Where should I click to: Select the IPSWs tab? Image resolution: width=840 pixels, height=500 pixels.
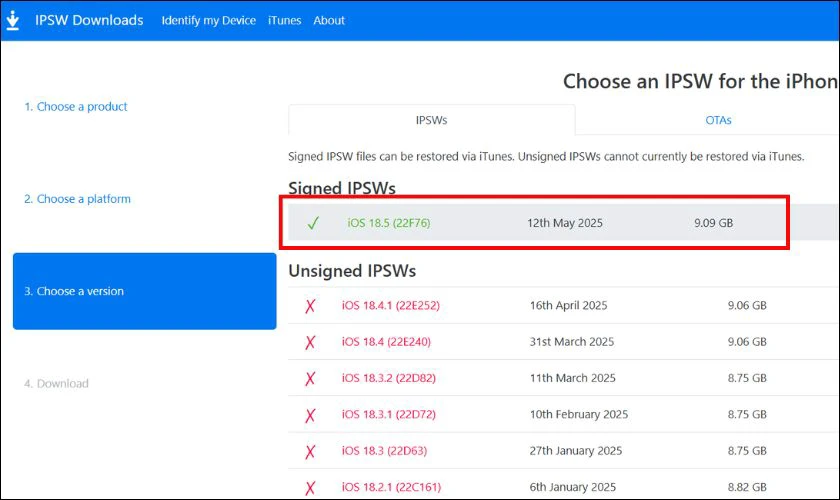point(431,120)
